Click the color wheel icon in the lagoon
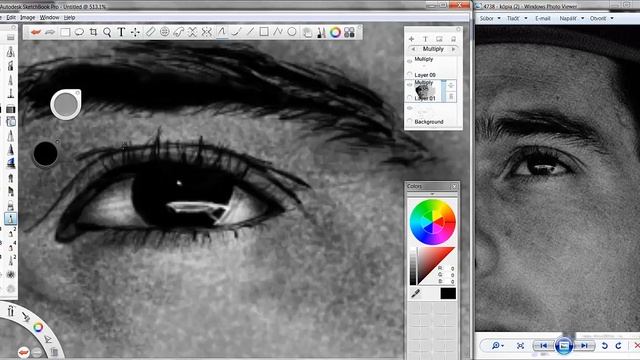The height and width of the screenshot is (360, 640). [x=38, y=327]
